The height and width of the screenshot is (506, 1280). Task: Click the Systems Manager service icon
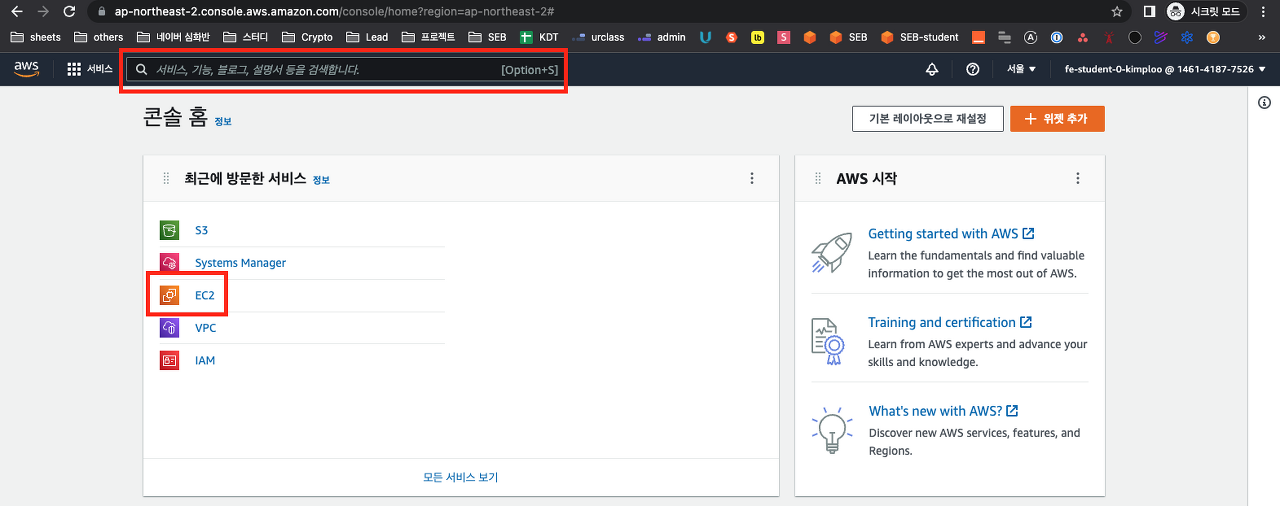click(x=169, y=263)
